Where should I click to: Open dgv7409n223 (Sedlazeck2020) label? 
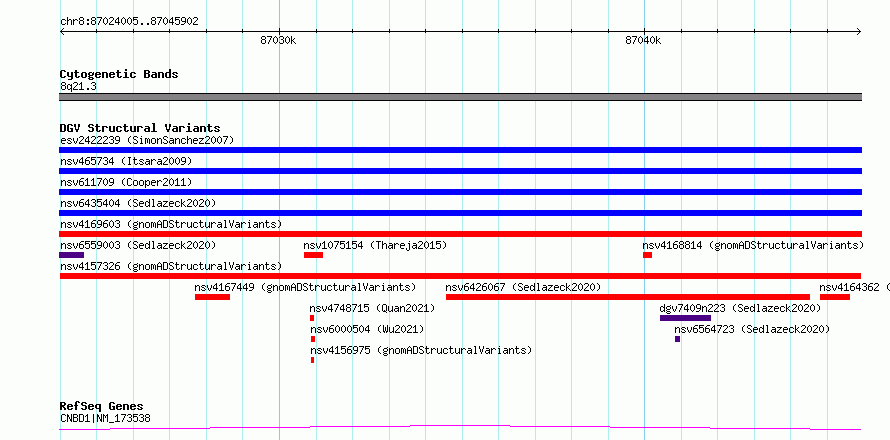[740, 308]
